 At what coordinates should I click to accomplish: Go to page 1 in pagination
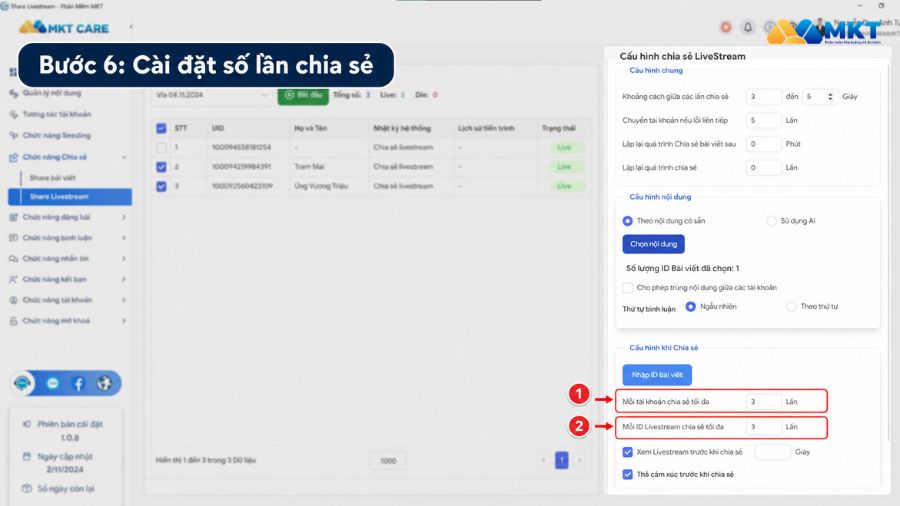tap(561, 460)
